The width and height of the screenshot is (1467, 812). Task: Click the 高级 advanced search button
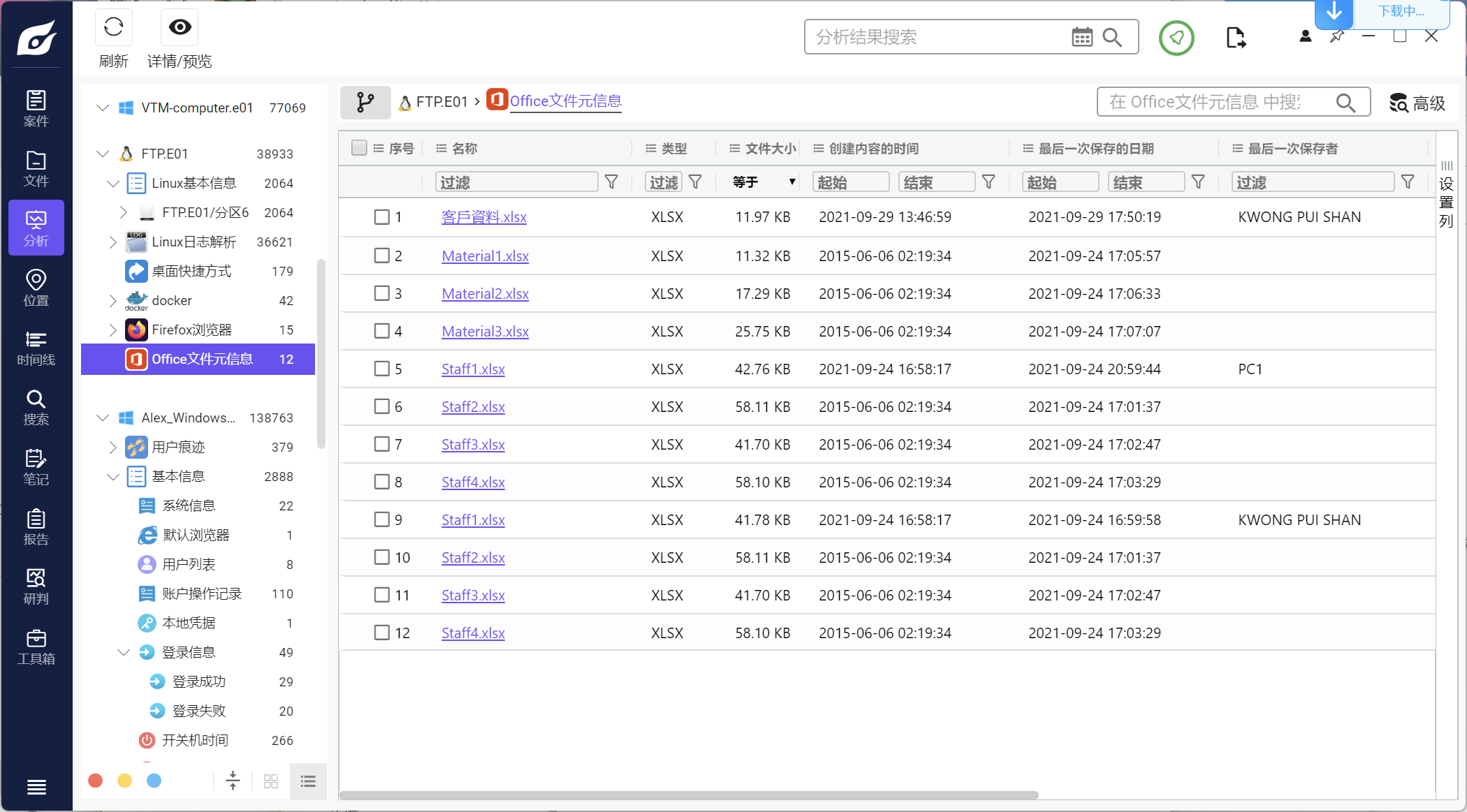point(1417,103)
